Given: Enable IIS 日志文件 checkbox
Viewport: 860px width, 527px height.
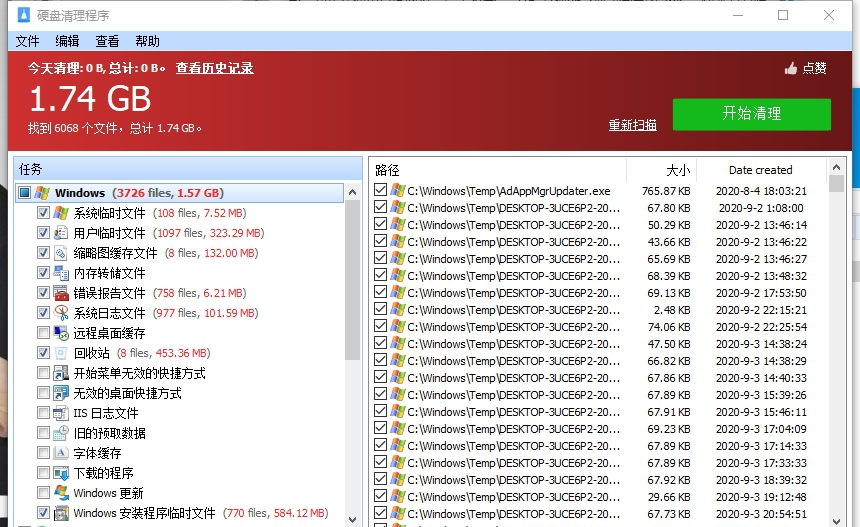Looking at the screenshot, I should tap(43, 413).
